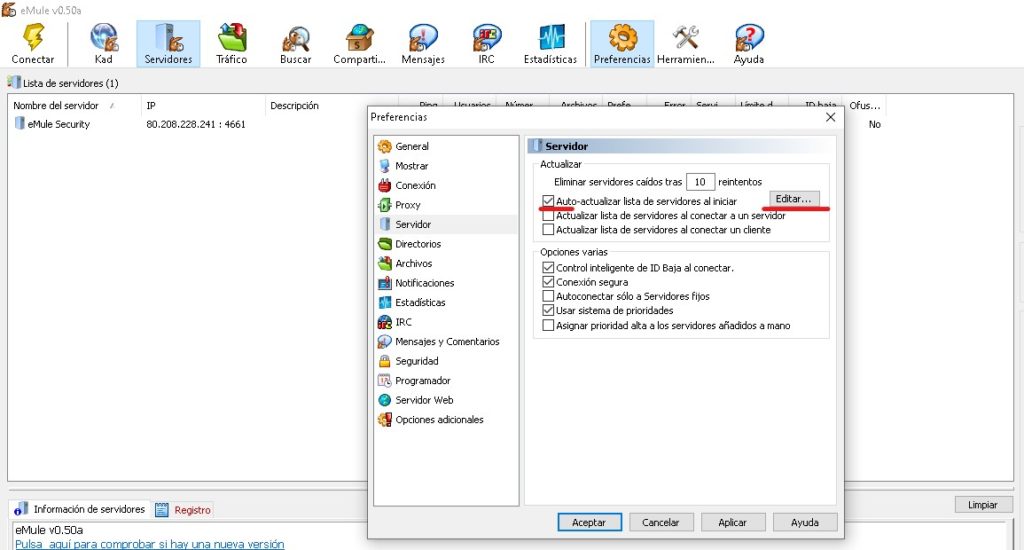This screenshot has height=550, width=1024.
Task: Switch to Información de servidores tab
Action: coord(81,509)
